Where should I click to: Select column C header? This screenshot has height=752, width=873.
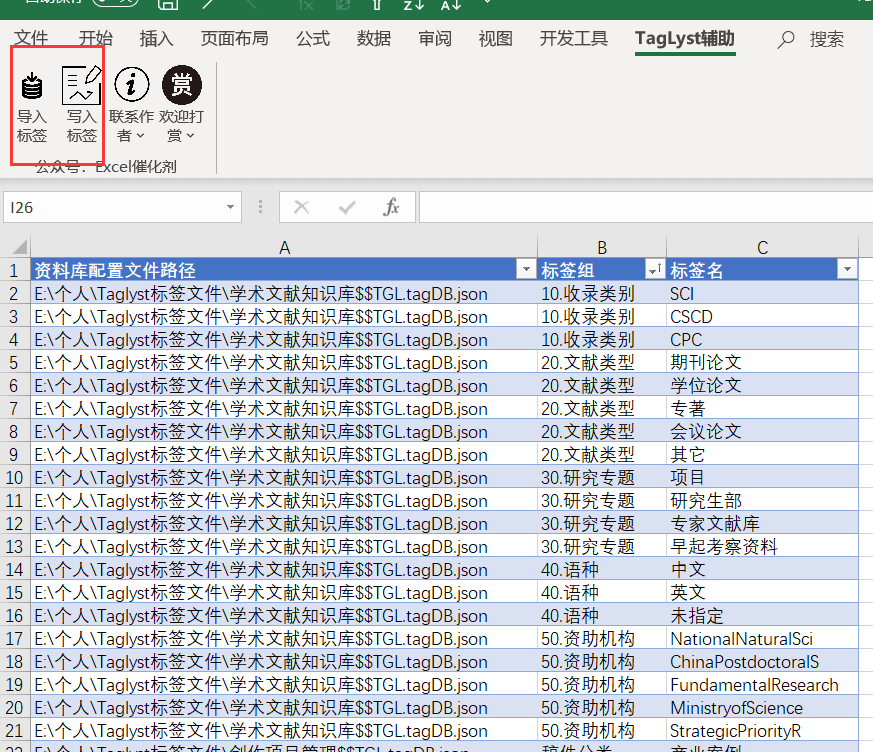(x=762, y=247)
